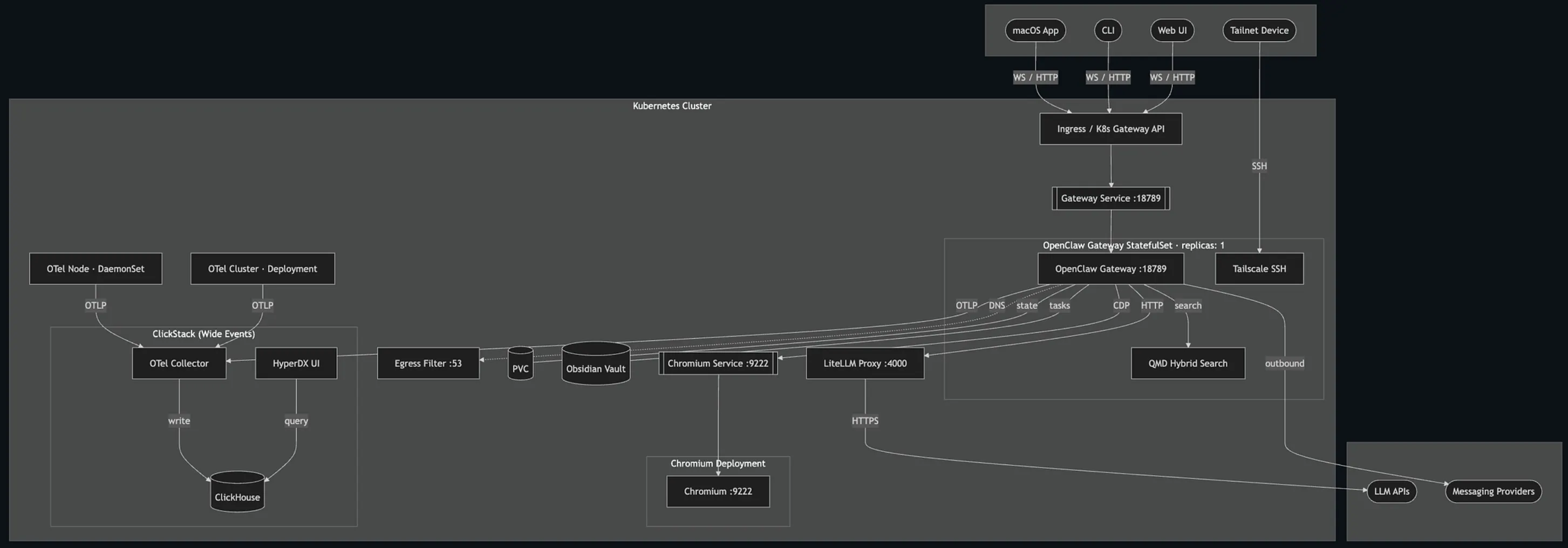Click the QMD Hybrid Search node
The height and width of the screenshot is (548, 1568).
[x=1187, y=363]
